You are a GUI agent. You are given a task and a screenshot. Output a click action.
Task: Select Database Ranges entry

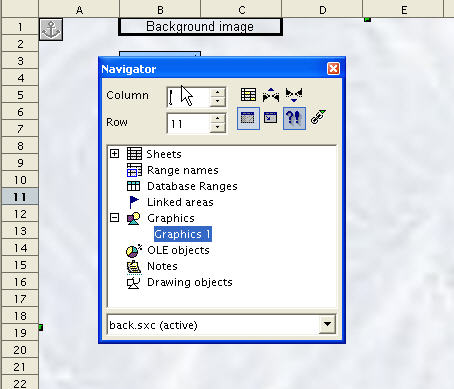click(192, 186)
